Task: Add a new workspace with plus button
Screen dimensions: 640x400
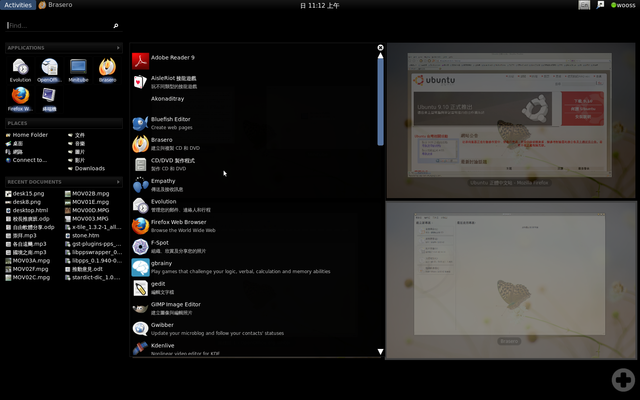Action: pos(623,380)
